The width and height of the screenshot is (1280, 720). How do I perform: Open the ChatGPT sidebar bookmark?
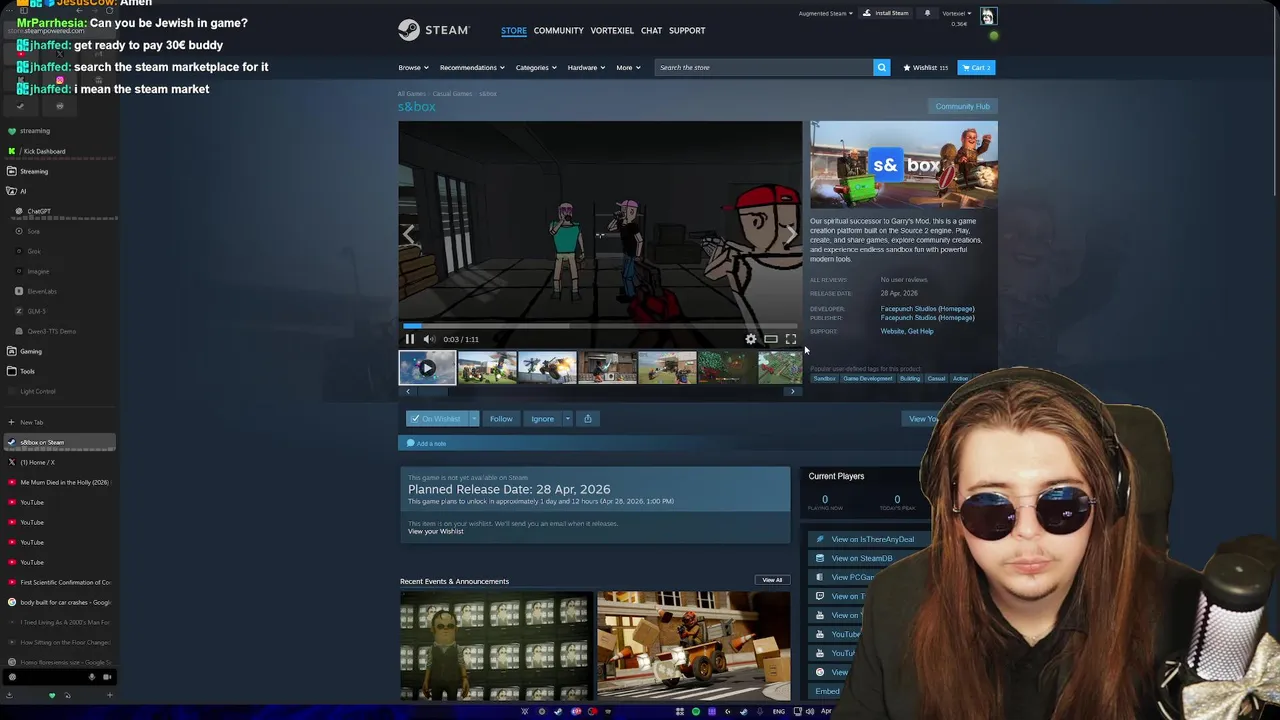(x=38, y=211)
